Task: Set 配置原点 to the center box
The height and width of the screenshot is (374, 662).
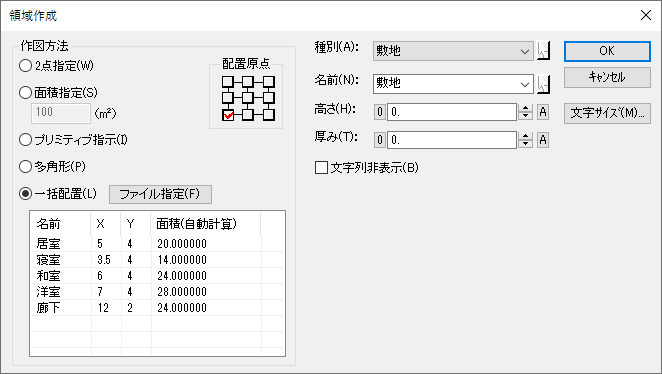Action: (248, 98)
